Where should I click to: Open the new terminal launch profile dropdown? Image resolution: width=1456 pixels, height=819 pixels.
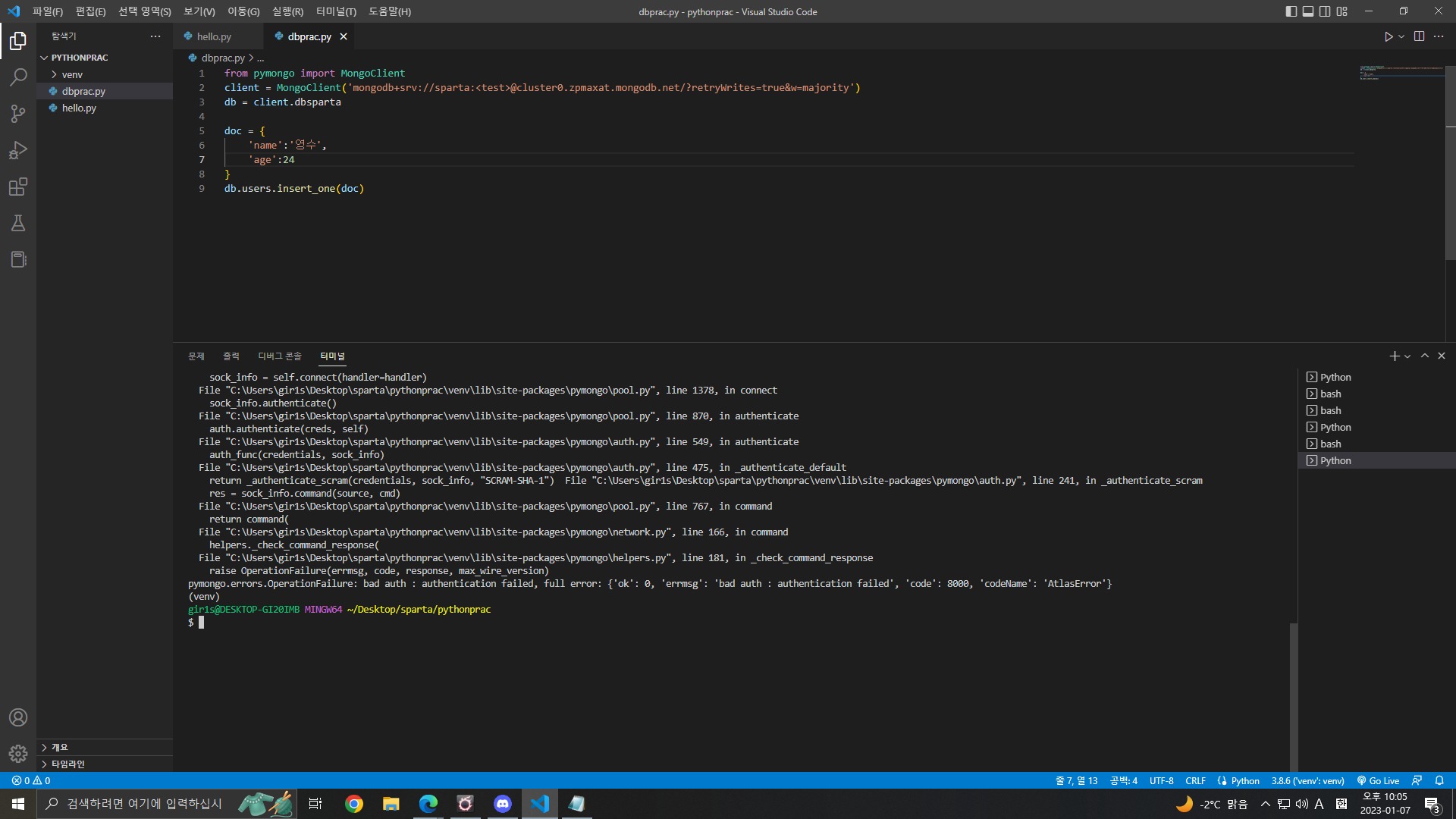point(1407,356)
